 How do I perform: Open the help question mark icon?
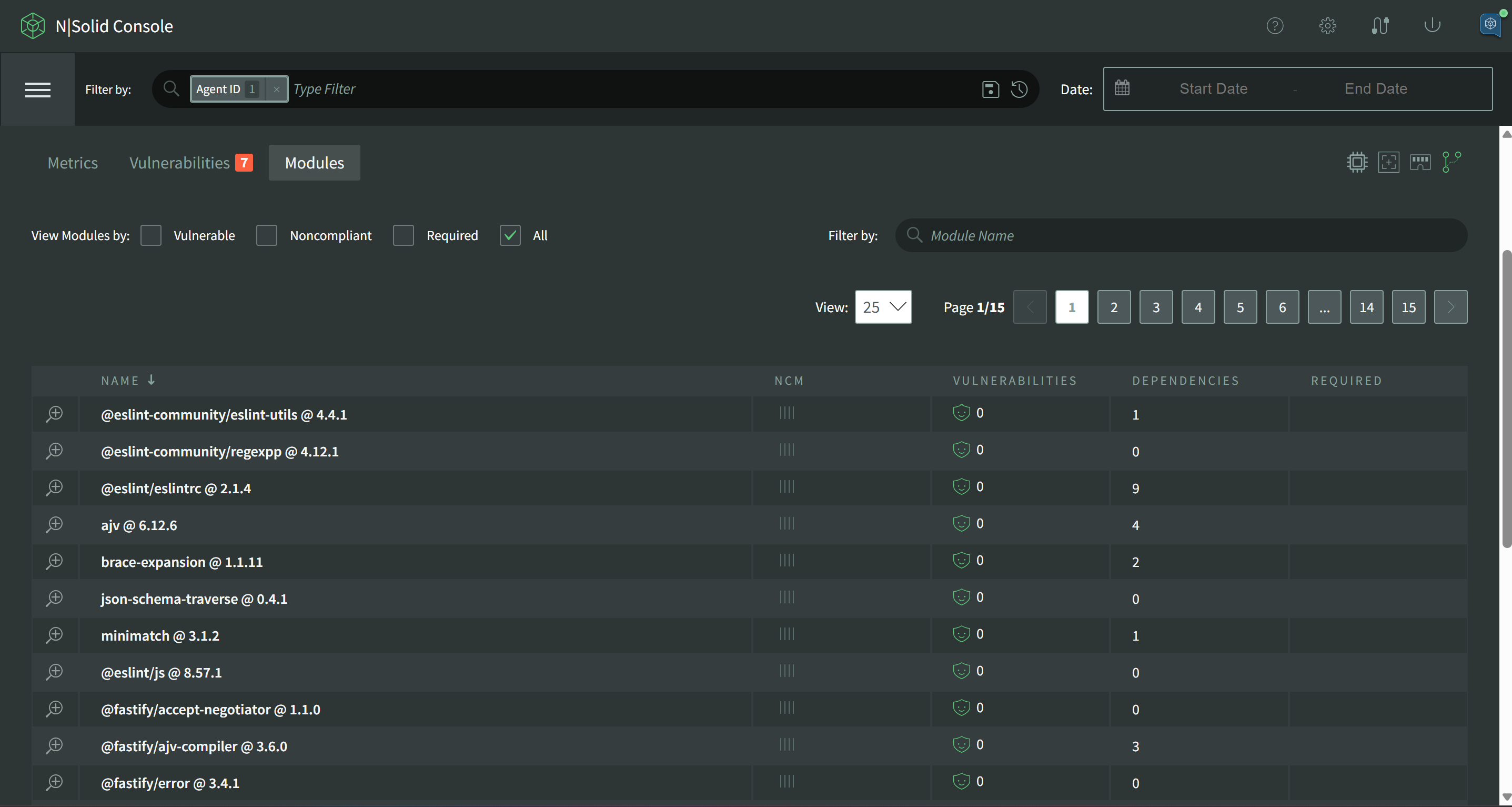1274,26
